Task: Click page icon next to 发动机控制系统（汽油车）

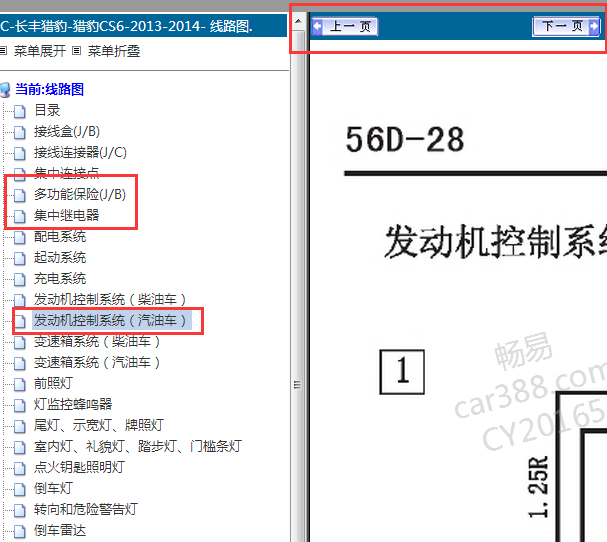Action: point(20,321)
